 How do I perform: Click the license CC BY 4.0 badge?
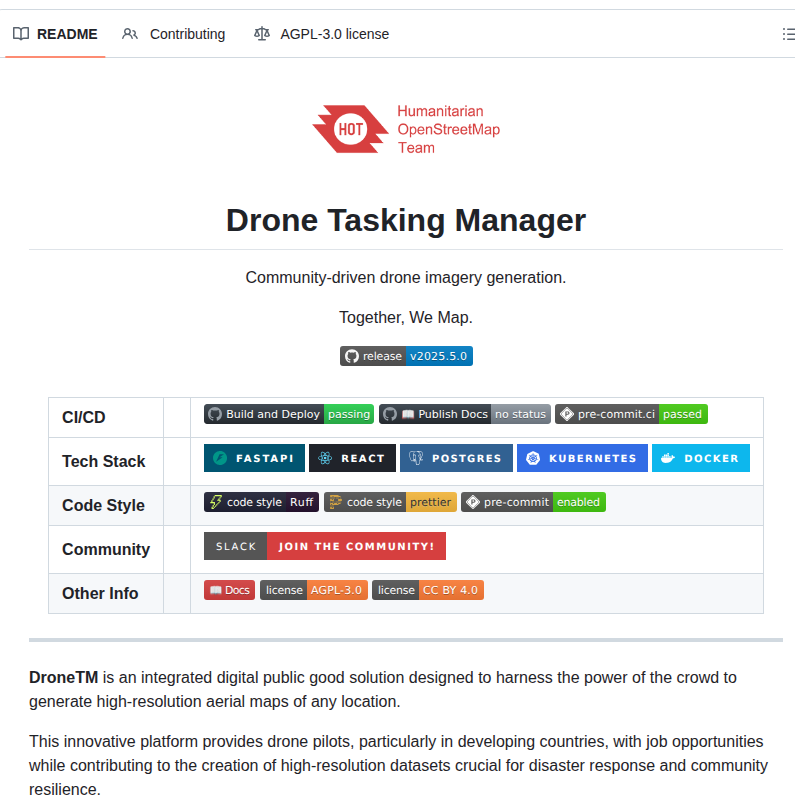(x=427, y=590)
